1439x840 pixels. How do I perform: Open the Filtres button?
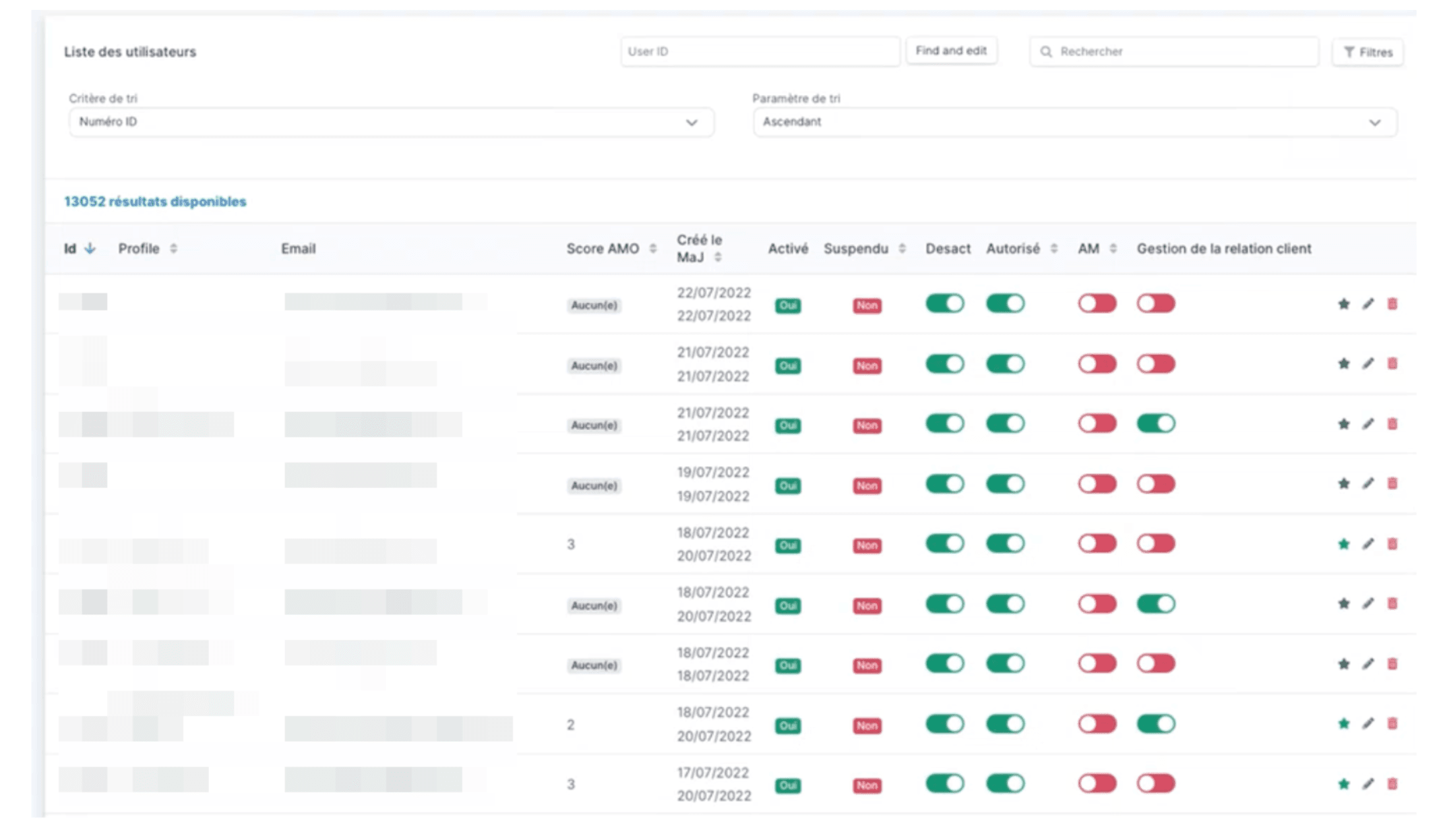pos(1368,52)
